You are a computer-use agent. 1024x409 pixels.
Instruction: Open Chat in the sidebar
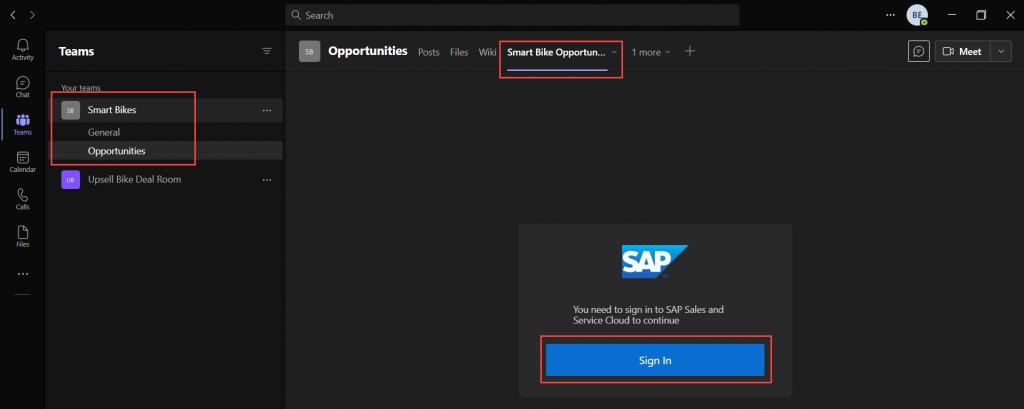pyautogui.click(x=22, y=87)
